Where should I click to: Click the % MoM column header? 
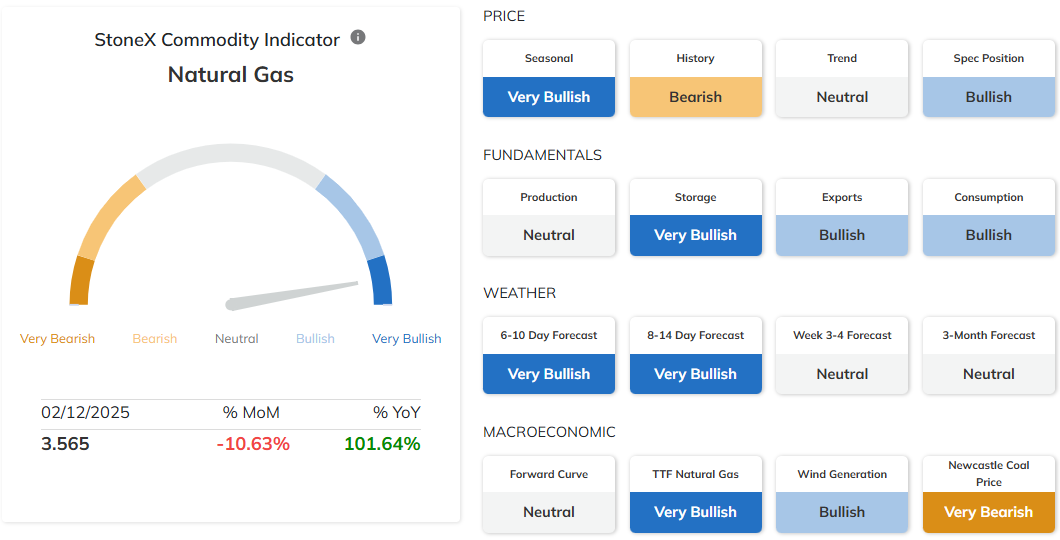tap(251, 412)
